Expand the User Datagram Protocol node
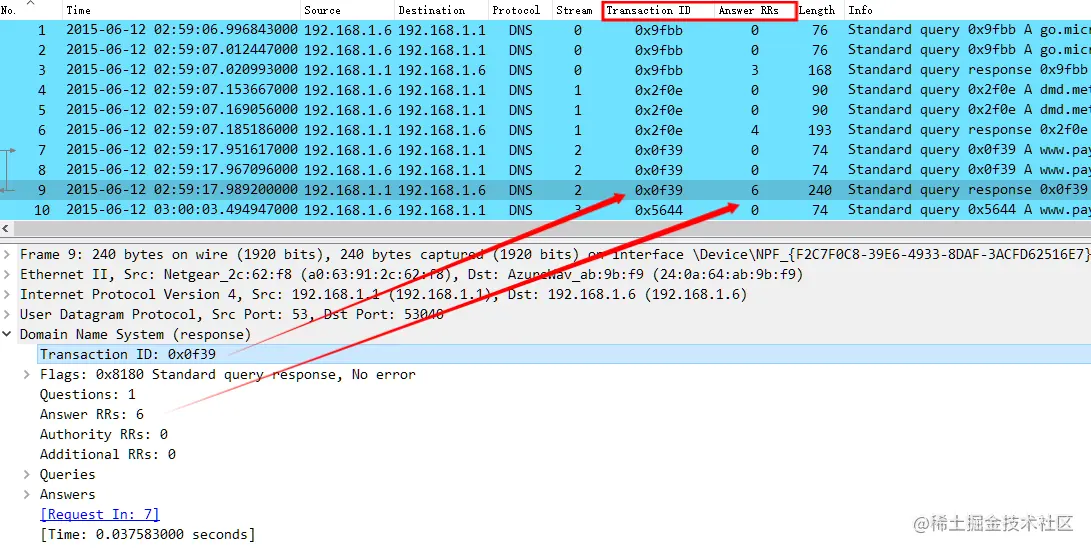 [7, 314]
